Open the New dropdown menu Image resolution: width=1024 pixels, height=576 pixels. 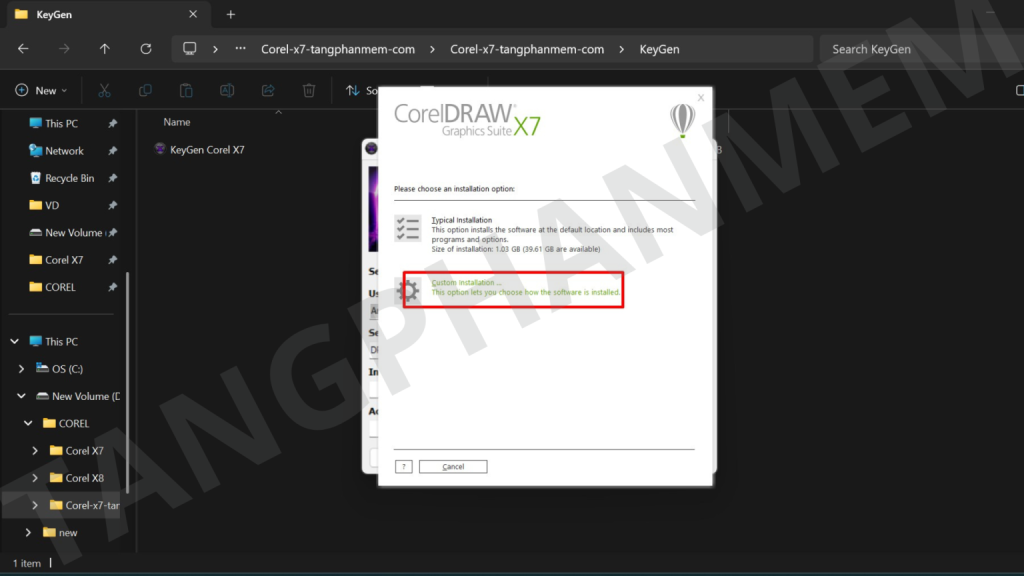(41, 90)
